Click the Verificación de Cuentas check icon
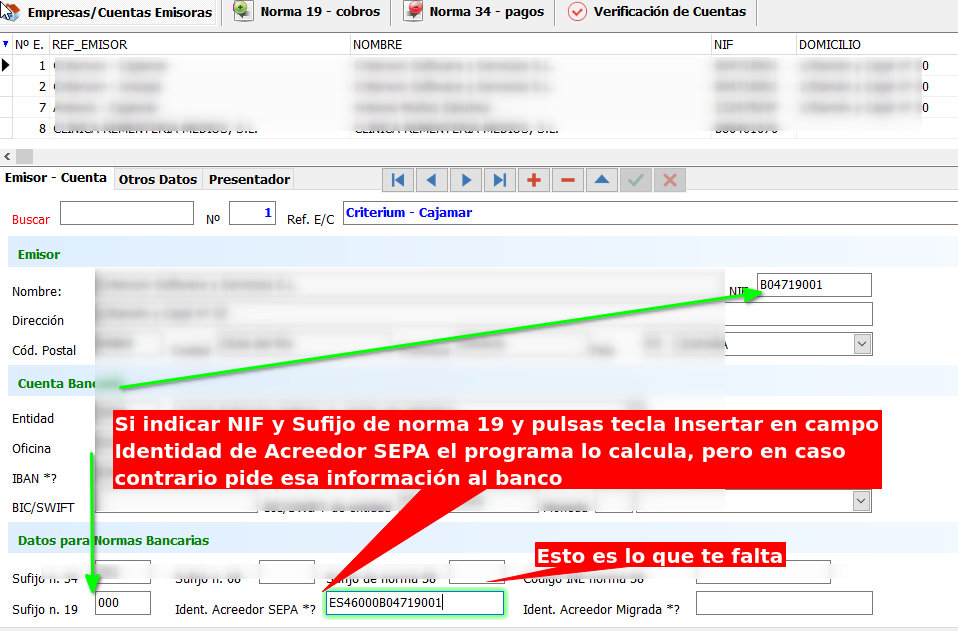The image size is (958, 631). pos(577,12)
